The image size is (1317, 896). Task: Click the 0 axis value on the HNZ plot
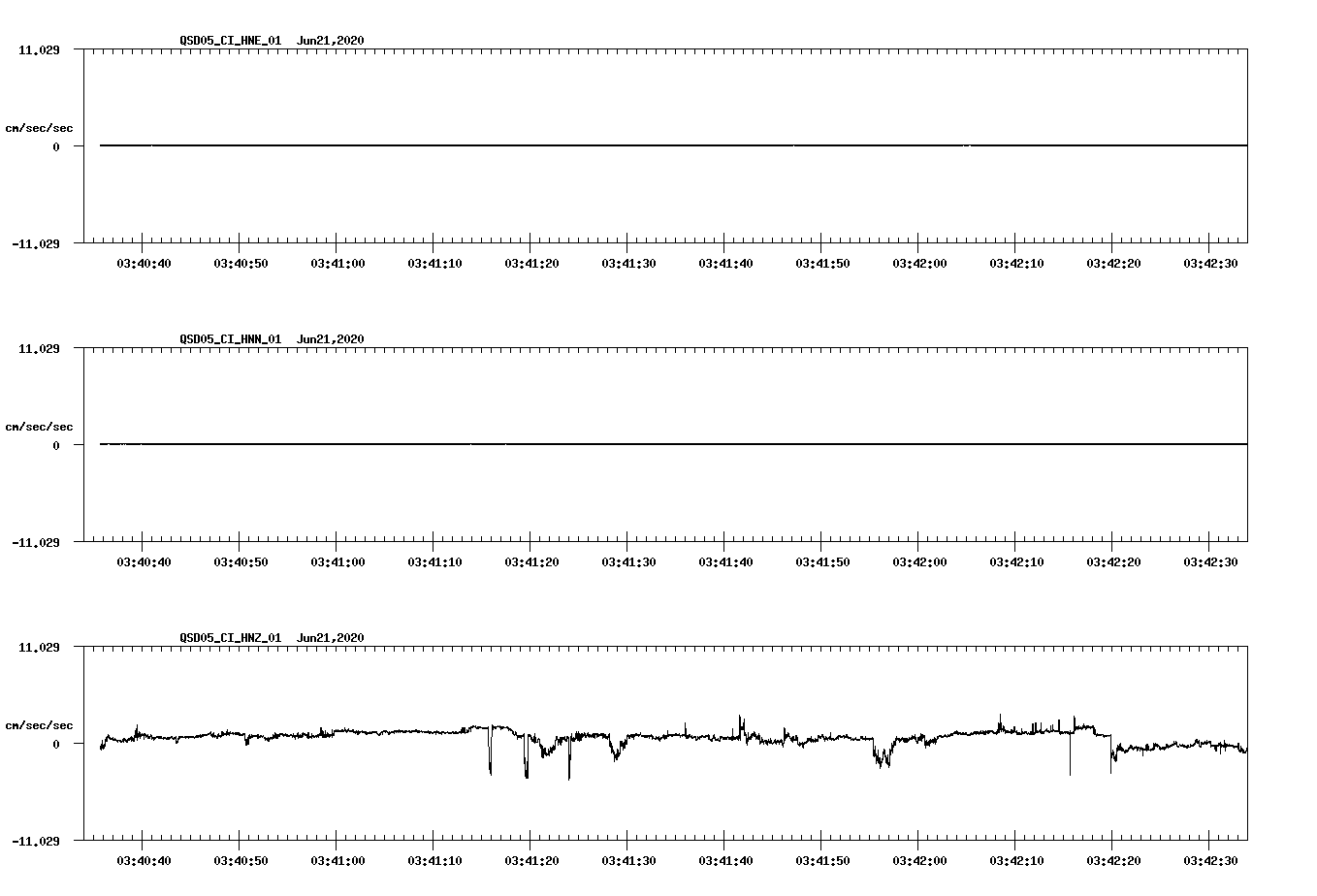pos(56,745)
